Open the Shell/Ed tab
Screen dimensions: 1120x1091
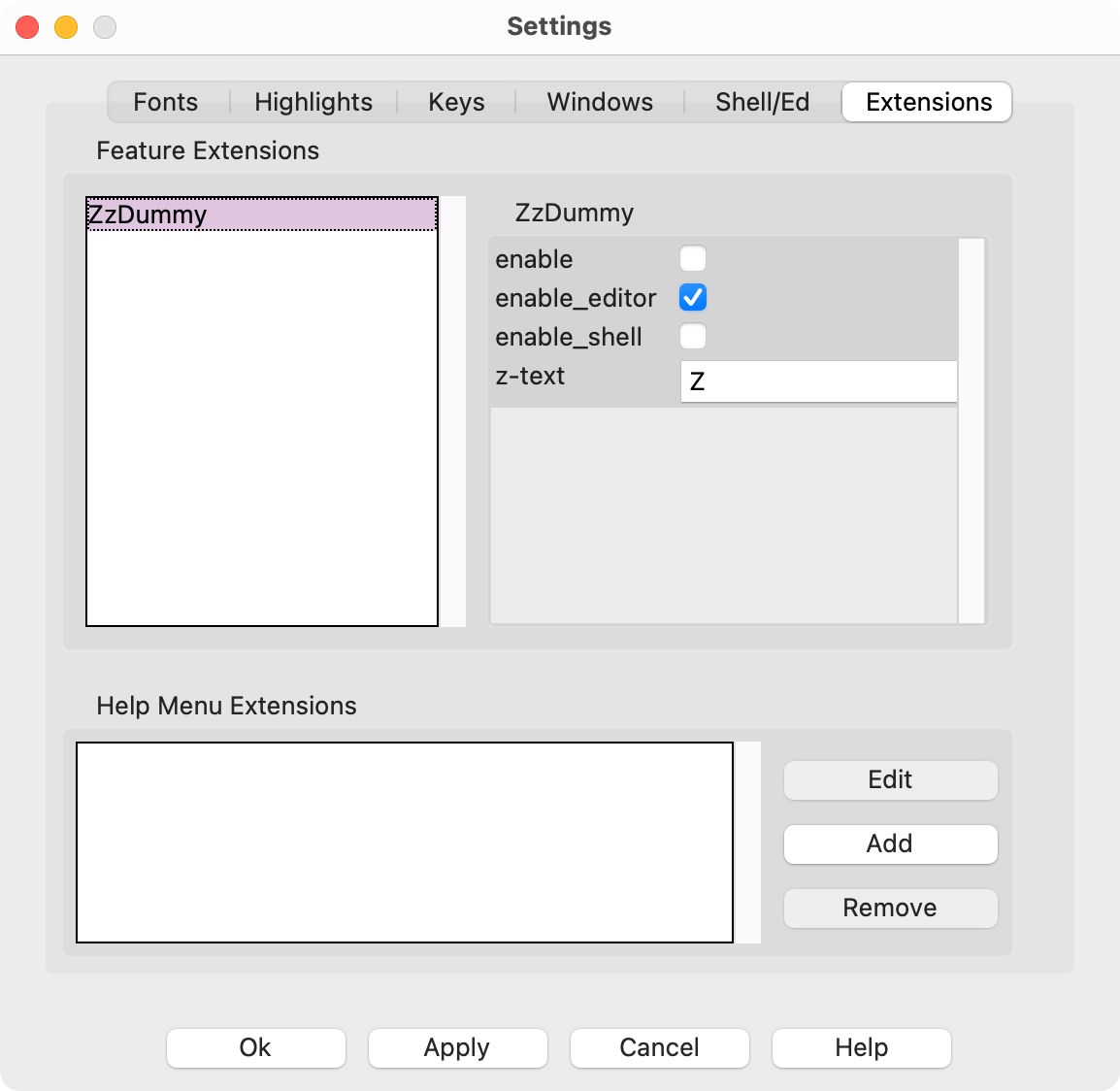[x=762, y=102]
